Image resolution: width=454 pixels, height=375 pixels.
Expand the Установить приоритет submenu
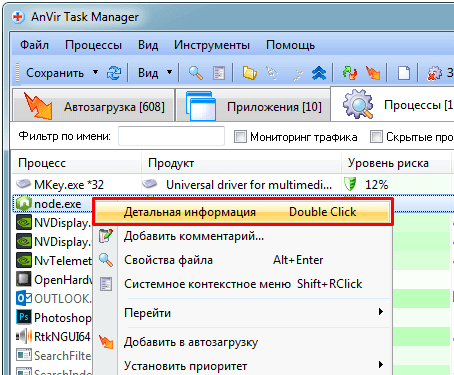pyautogui.click(x=381, y=364)
